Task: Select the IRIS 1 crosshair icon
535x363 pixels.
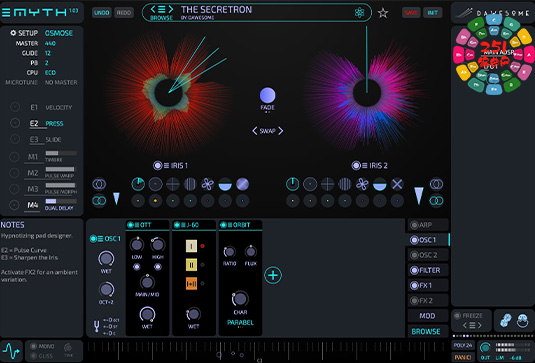Action: click(173, 184)
